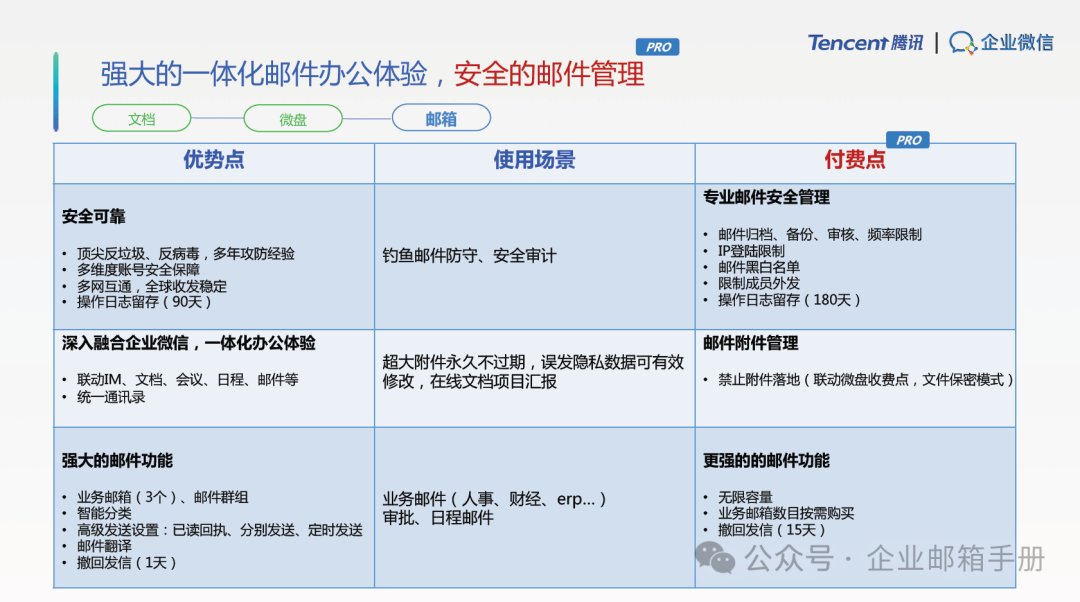Select the 微盘 pill tab
Viewport: 1080px width, 602px height.
point(293,118)
